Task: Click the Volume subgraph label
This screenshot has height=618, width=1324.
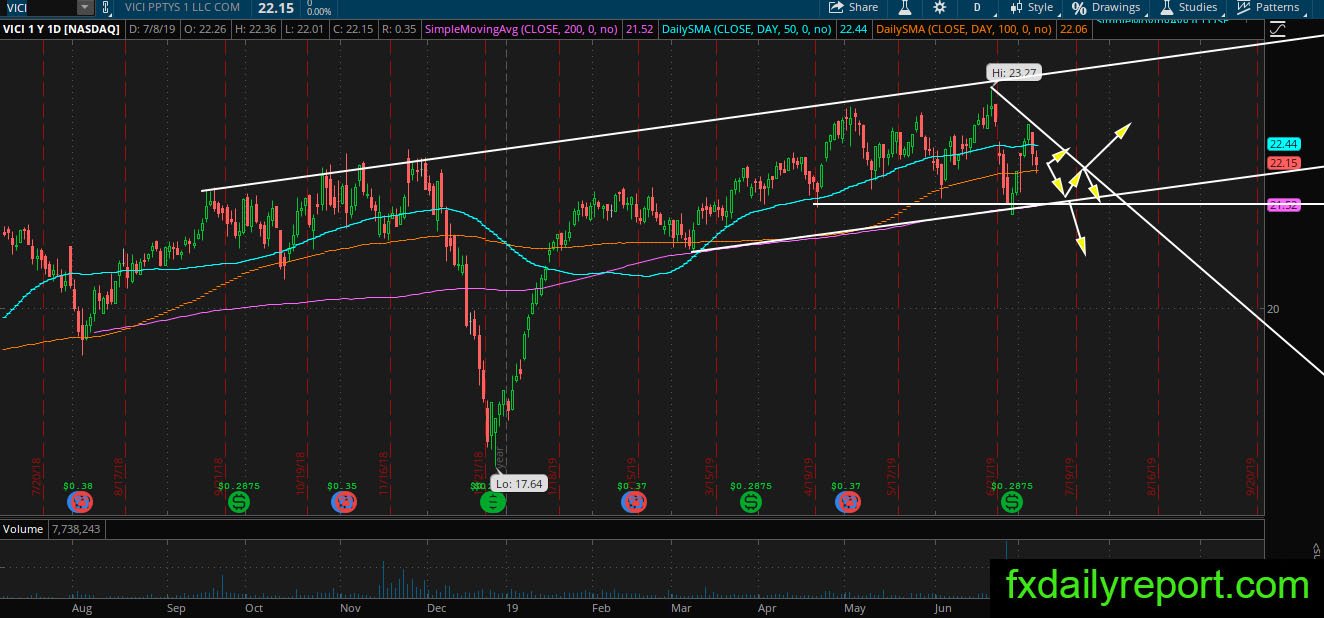Action: point(23,528)
